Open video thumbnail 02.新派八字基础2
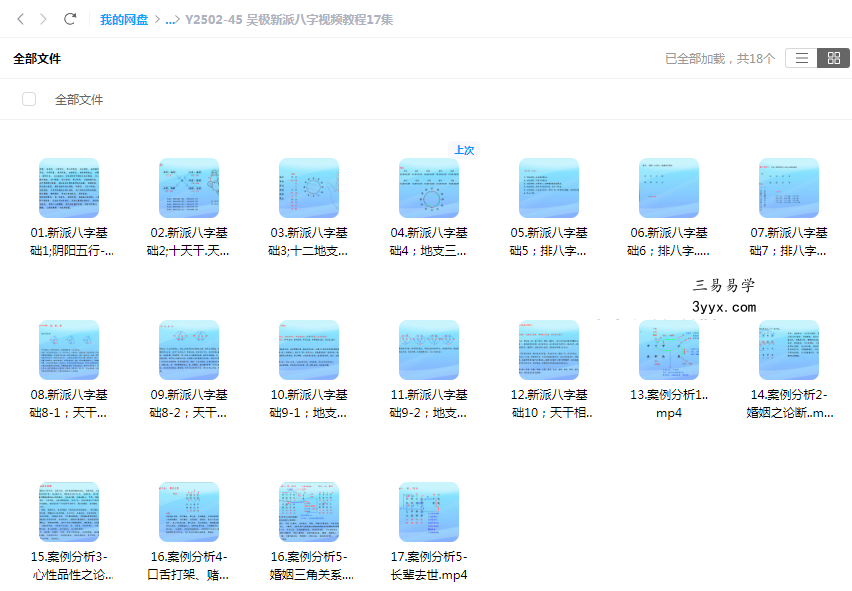 189,188
